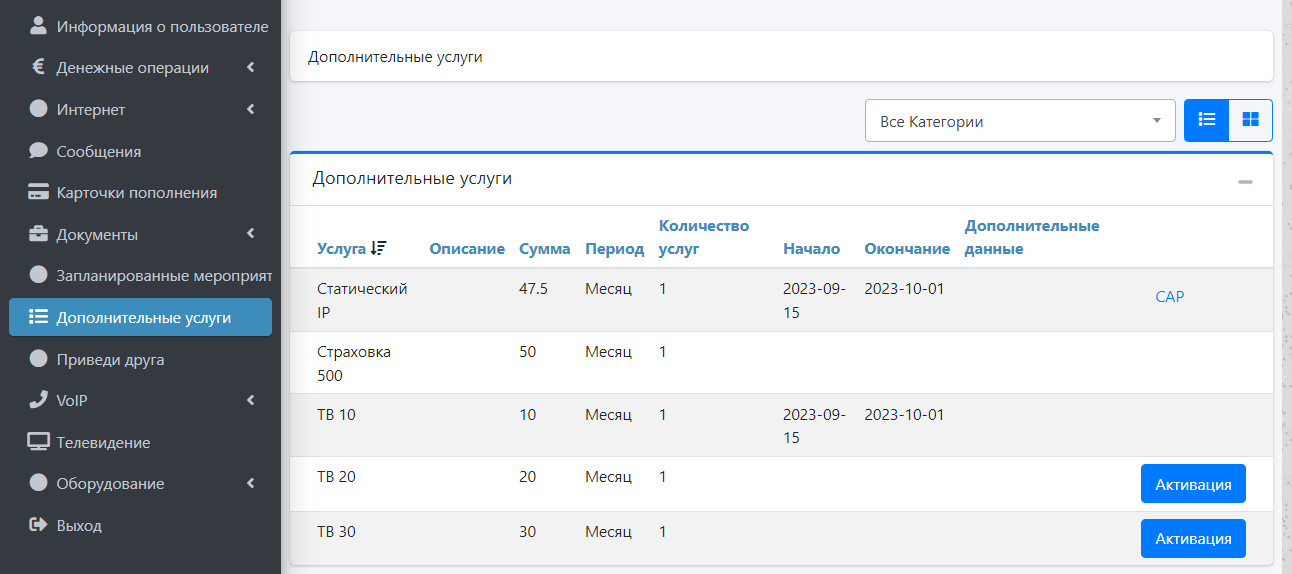Switch to grid view layout
The width and height of the screenshot is (1292, 574).
(x=1250, y=120)
